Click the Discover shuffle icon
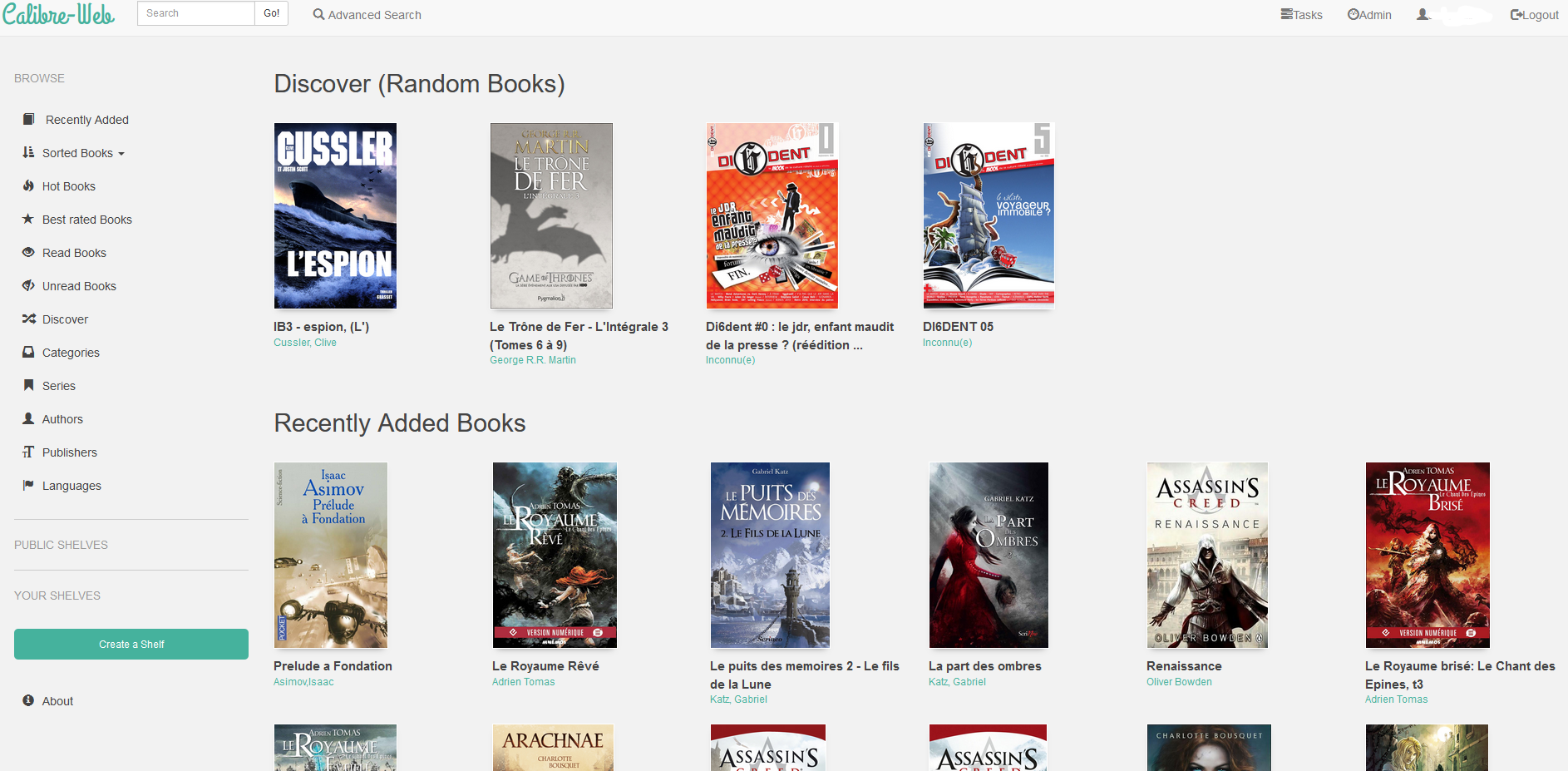The width and height of the screenshot is (1568, 771). click(28, 319)
